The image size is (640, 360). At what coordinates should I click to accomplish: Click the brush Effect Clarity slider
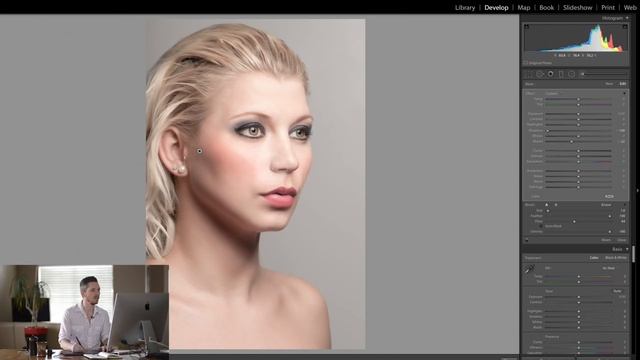point(578,151)
